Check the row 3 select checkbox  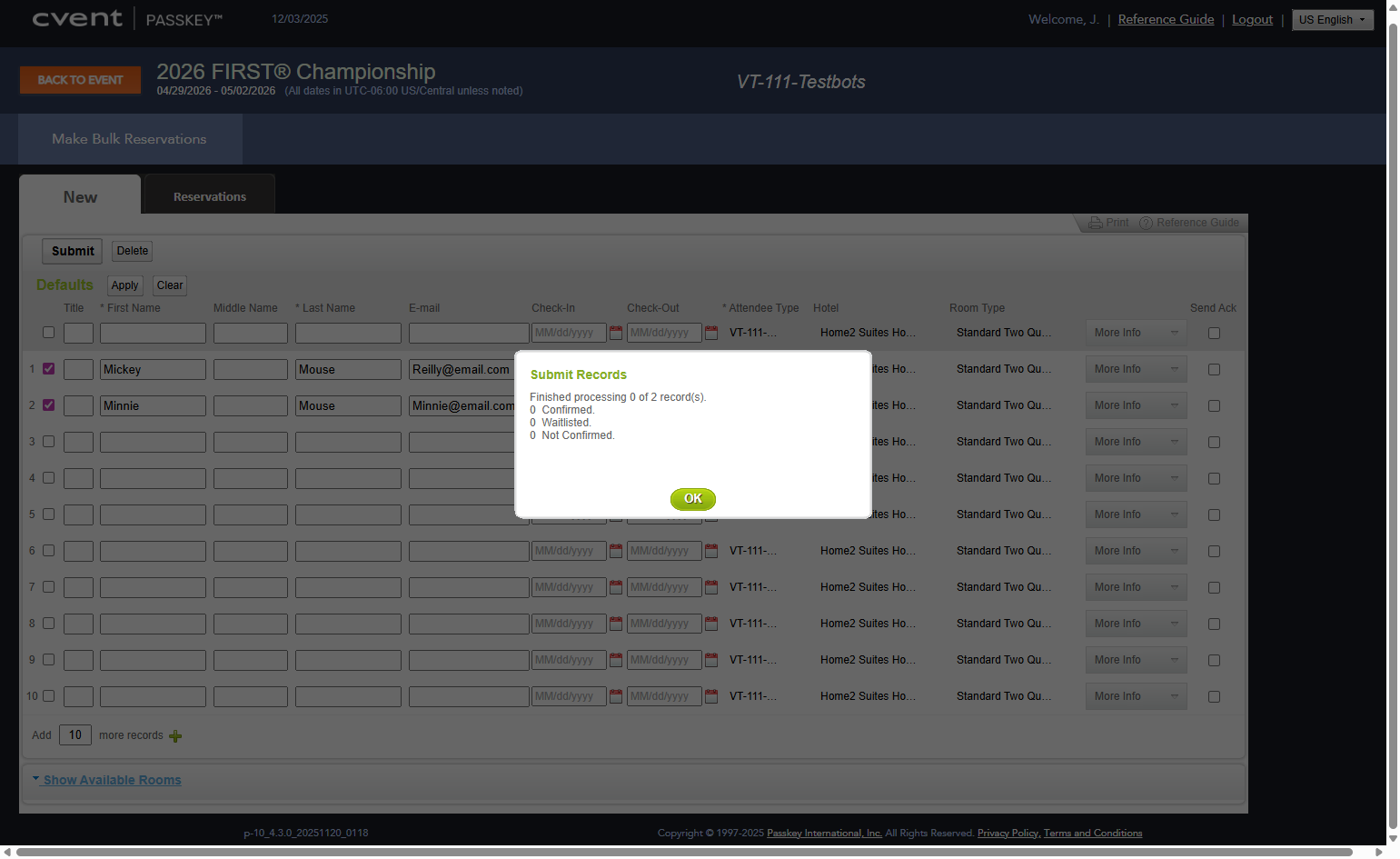(49, 442)
